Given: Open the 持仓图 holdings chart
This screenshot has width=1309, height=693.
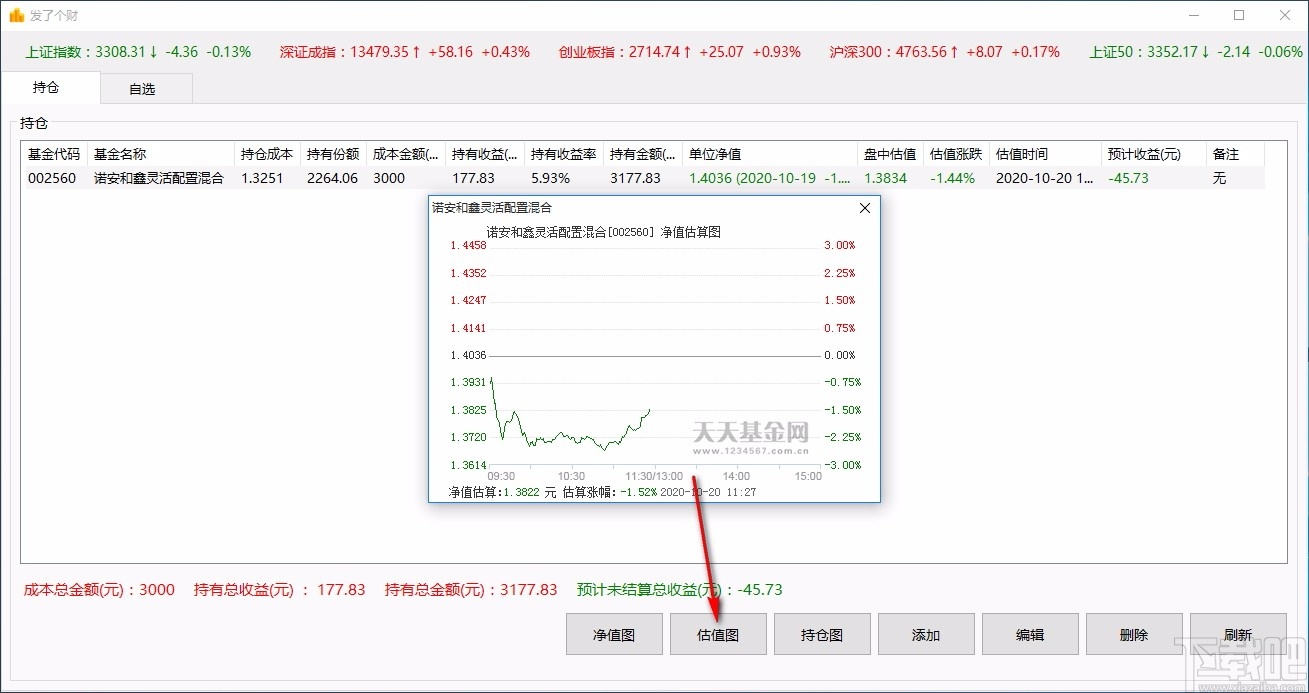Looking at the screenshot, I should coord(821,634).
